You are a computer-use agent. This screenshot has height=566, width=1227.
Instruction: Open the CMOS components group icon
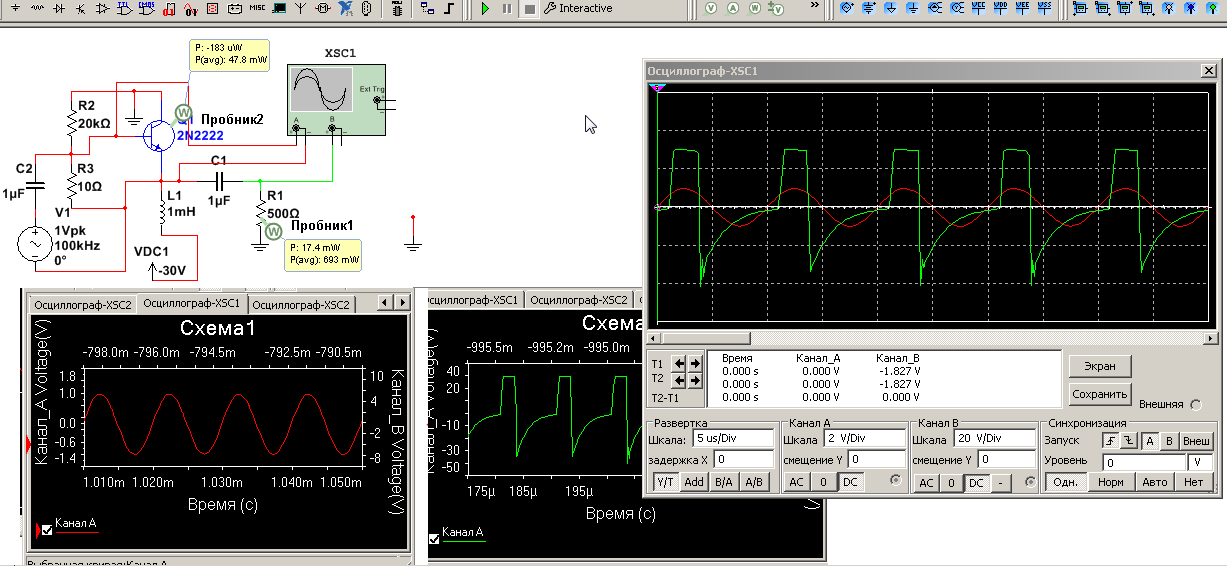[x=145, y=8]
